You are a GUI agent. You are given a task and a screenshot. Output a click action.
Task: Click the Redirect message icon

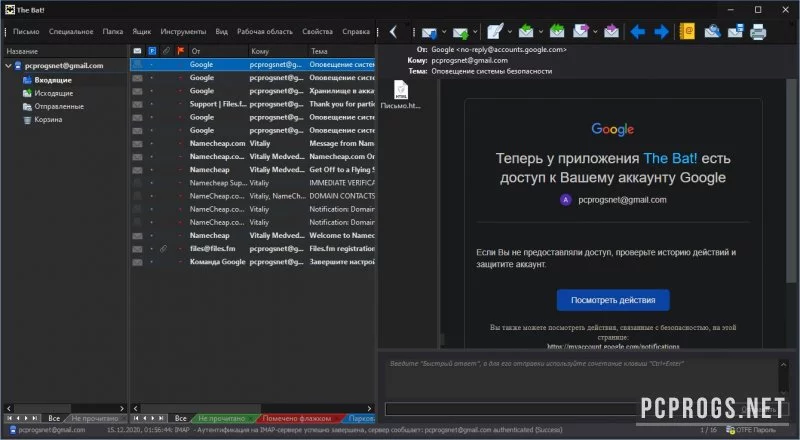(611, 32)
